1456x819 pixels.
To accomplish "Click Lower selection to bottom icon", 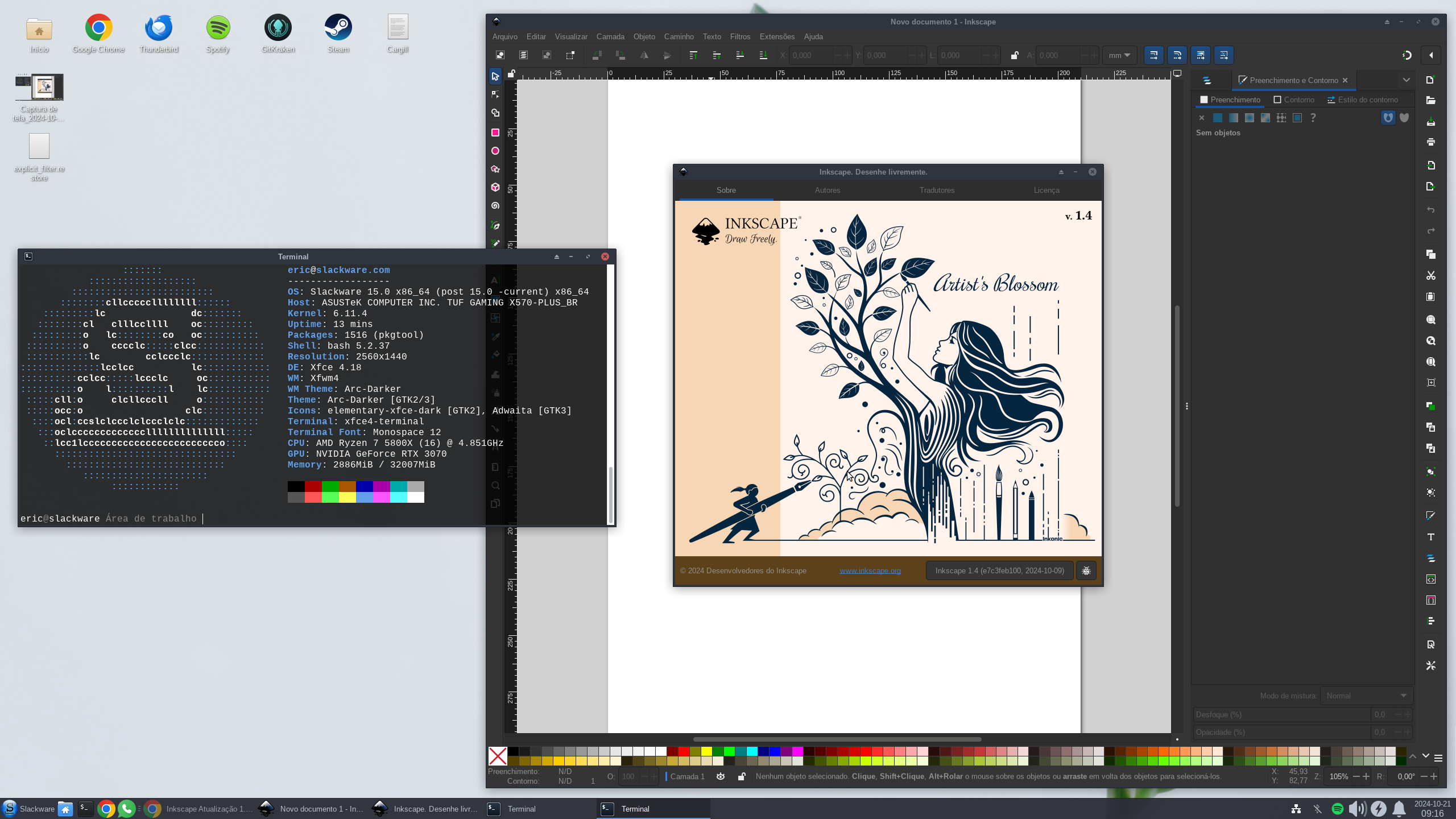I will (763, 55).
